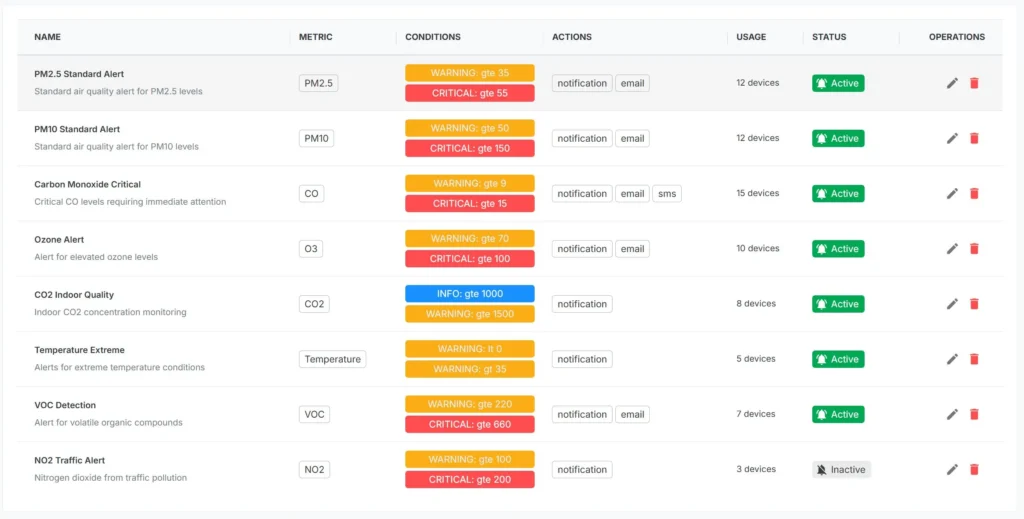Click the Temperature metric tag
Image resolution: width=1024 pixels, height=519 pixels.
[332, 359]
